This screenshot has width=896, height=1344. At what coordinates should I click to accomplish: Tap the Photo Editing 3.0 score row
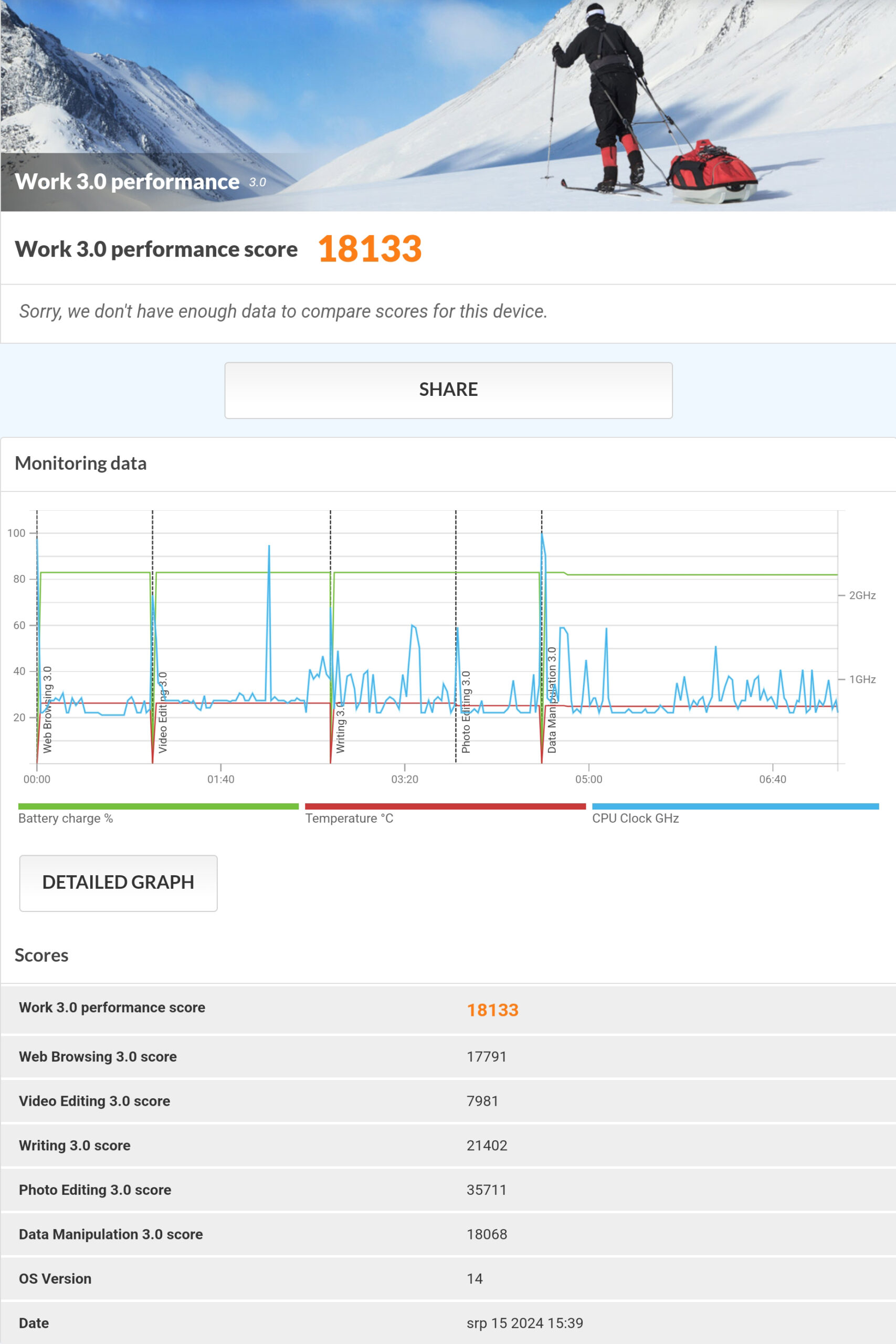(448, 1190)
